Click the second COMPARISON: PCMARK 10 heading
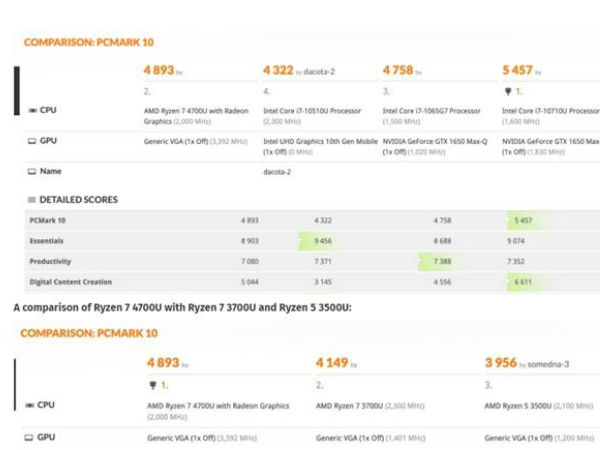600x450 pixels. [x=89, y=333]
